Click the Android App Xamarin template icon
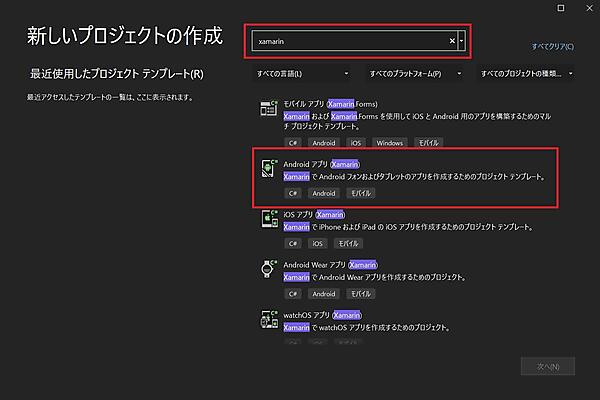This screenshot has height=400, width=600. [267, 169]
